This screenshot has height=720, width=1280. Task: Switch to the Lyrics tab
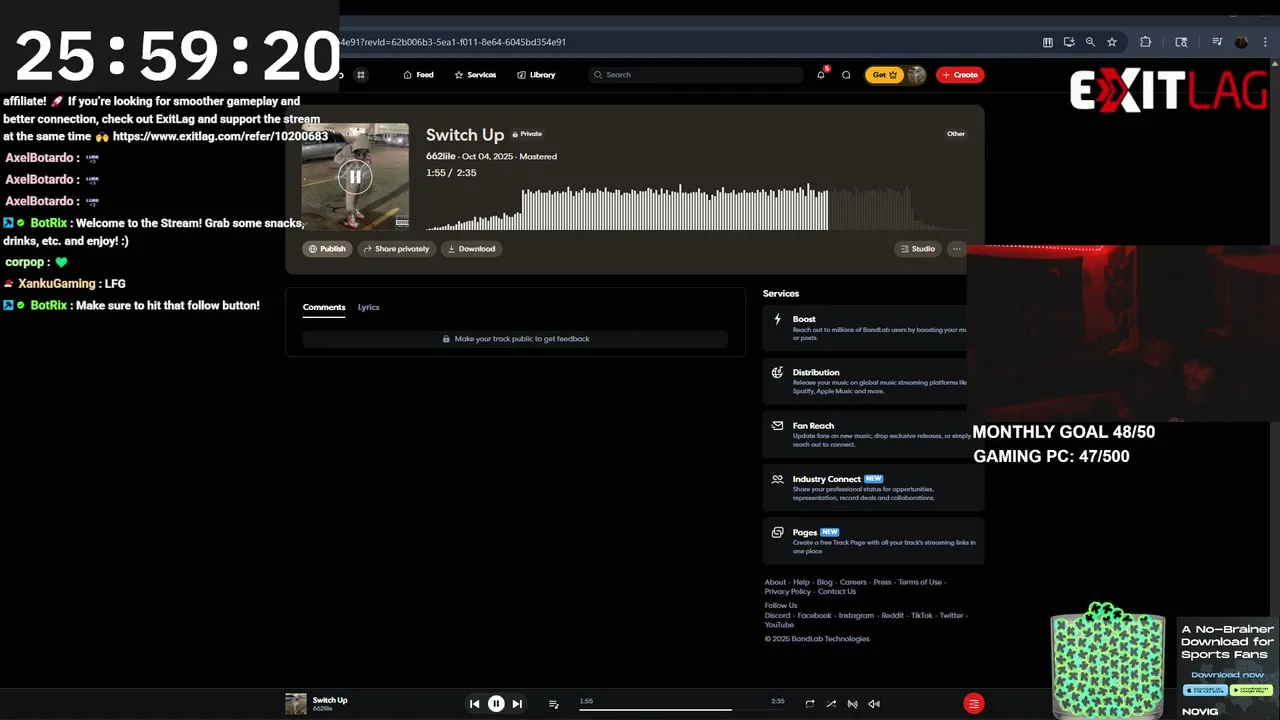click(369, 307)
